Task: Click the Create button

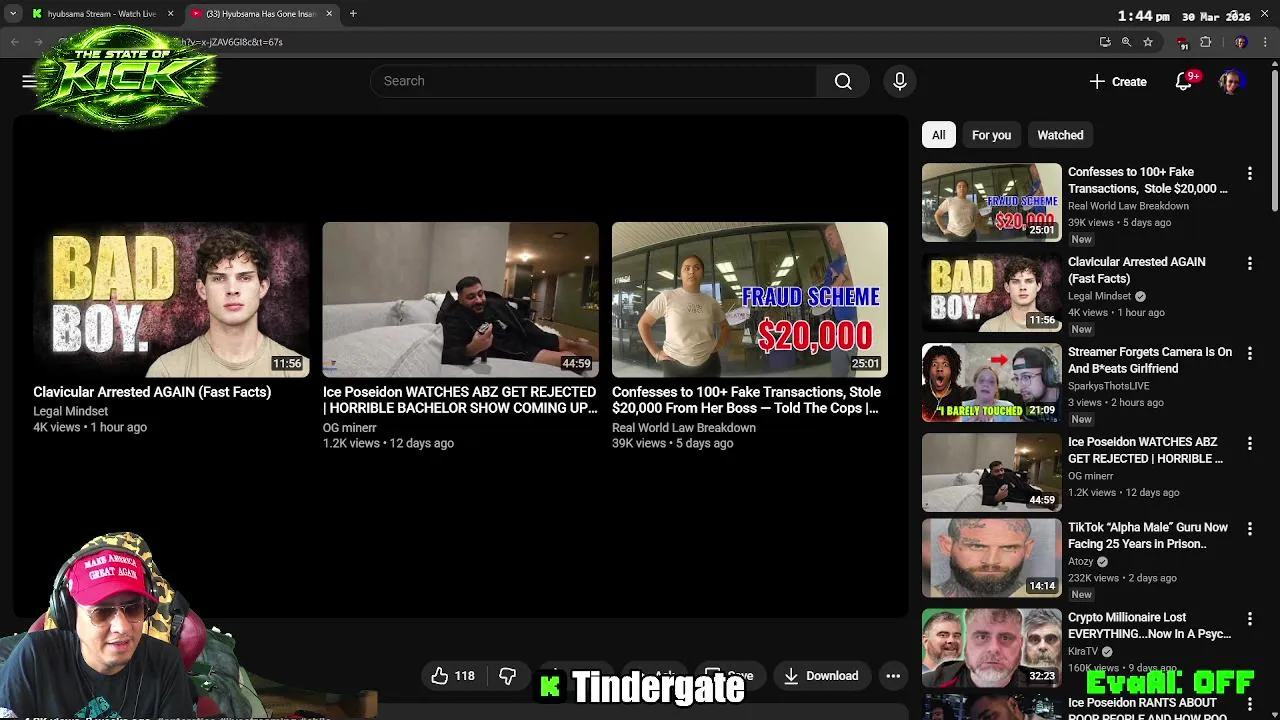Action: click(1118, 82)
